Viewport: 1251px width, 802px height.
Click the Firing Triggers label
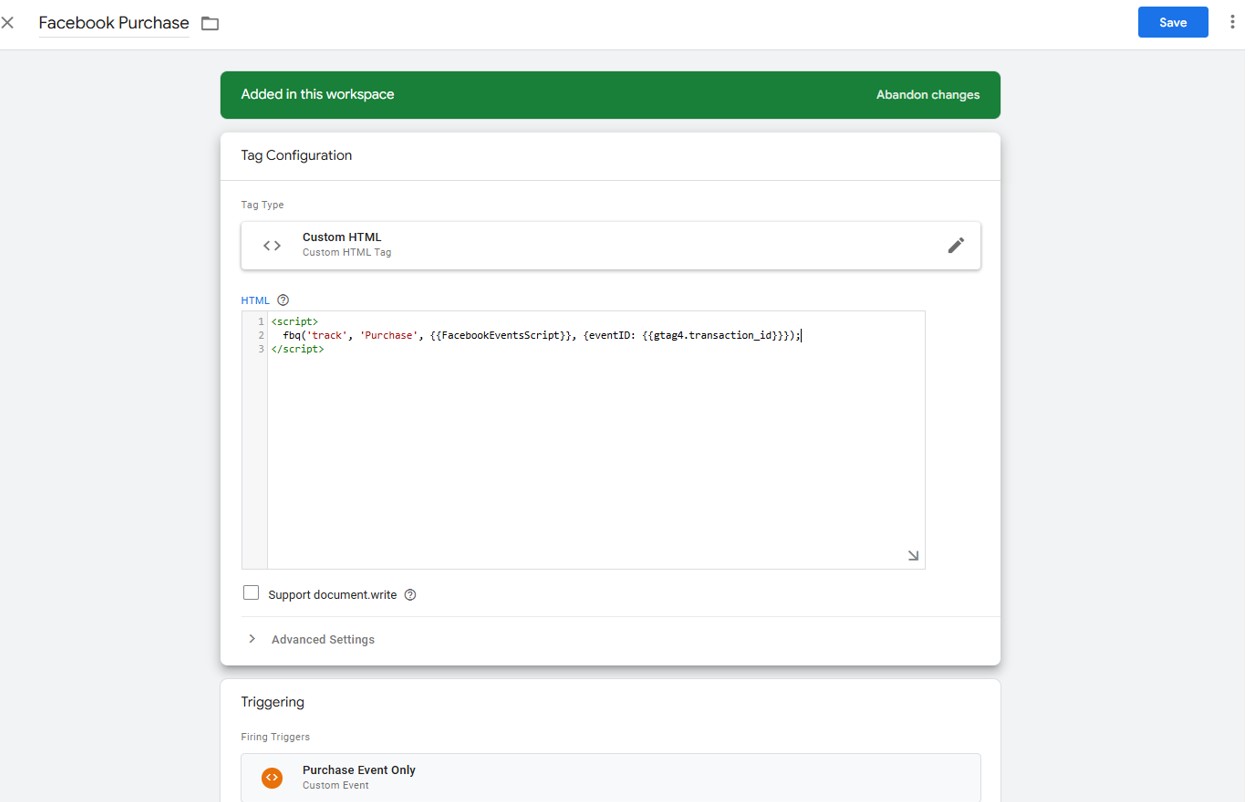coord(275,737)
